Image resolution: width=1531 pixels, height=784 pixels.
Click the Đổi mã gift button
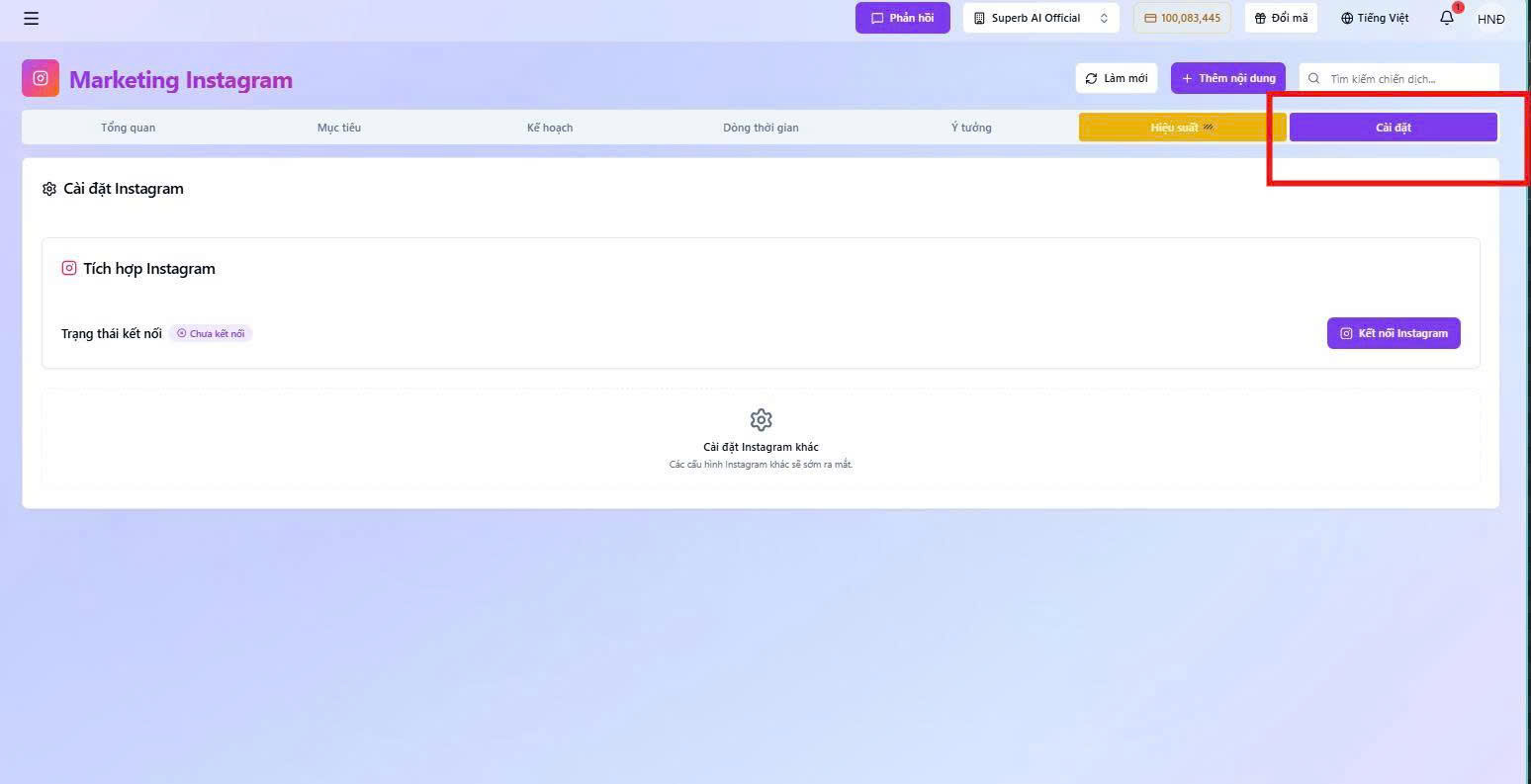click(1281, 18)
